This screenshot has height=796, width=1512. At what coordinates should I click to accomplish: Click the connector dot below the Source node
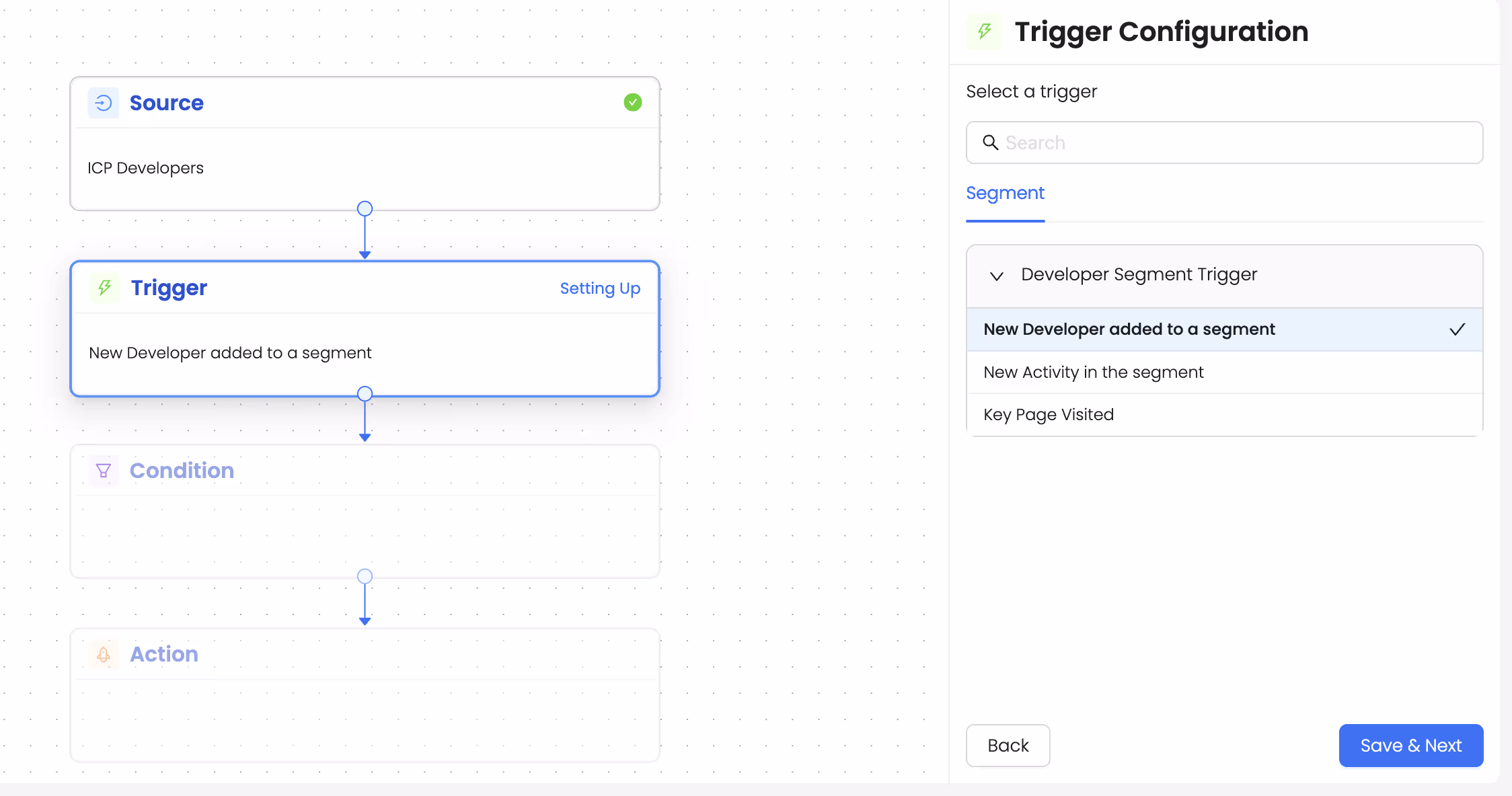365,208
